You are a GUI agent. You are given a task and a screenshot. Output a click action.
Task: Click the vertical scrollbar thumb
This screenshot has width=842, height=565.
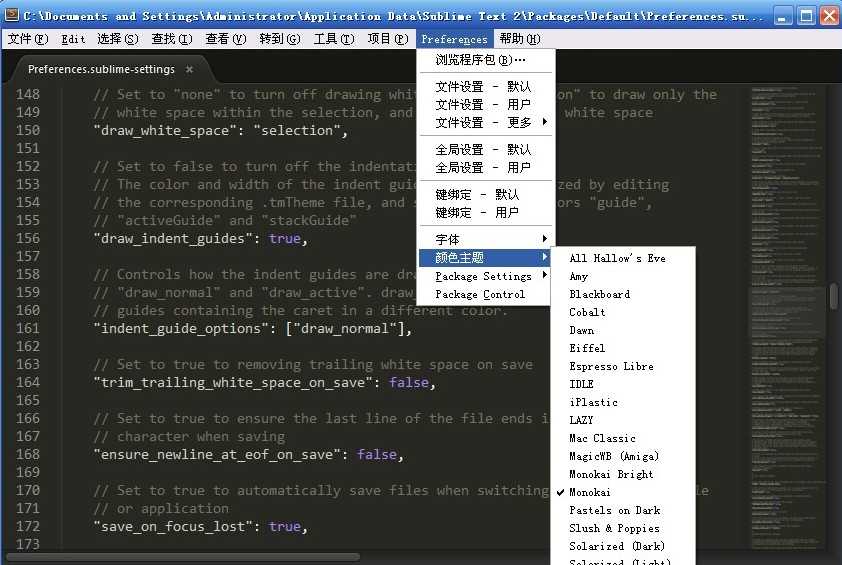point(834,295)
